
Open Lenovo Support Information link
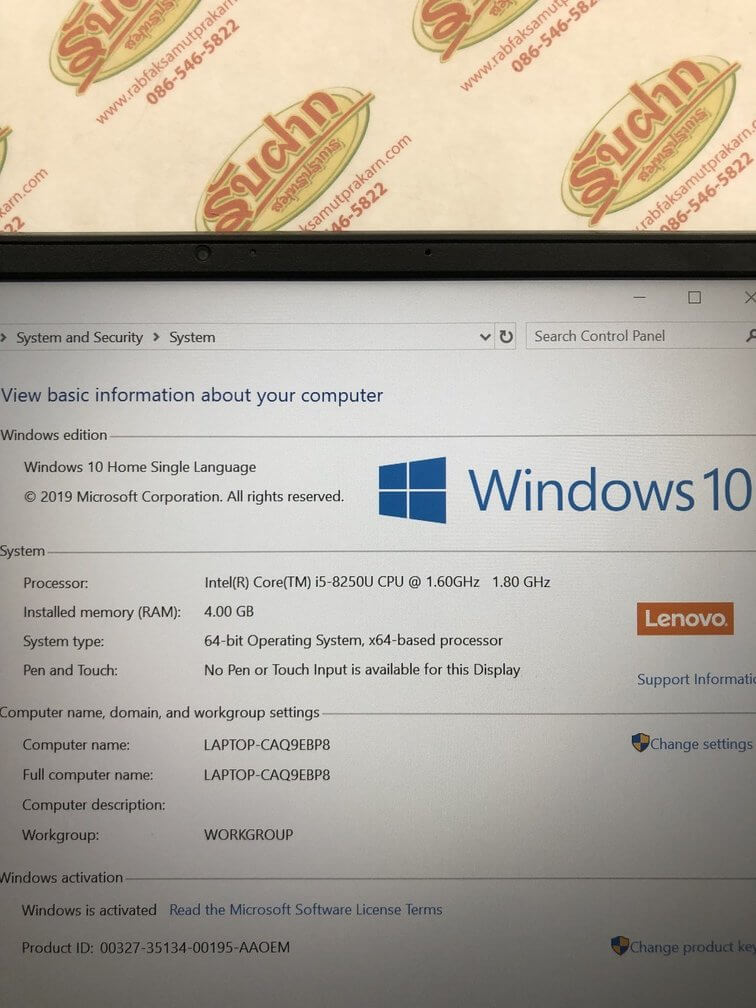[x=696, y=680]
